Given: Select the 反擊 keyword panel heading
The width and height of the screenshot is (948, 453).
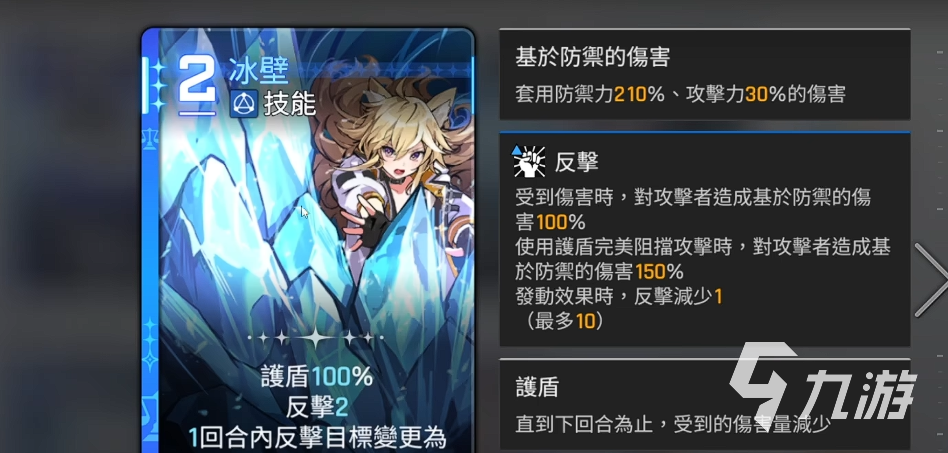Looking at the screenshot, I should coord(576,161).
